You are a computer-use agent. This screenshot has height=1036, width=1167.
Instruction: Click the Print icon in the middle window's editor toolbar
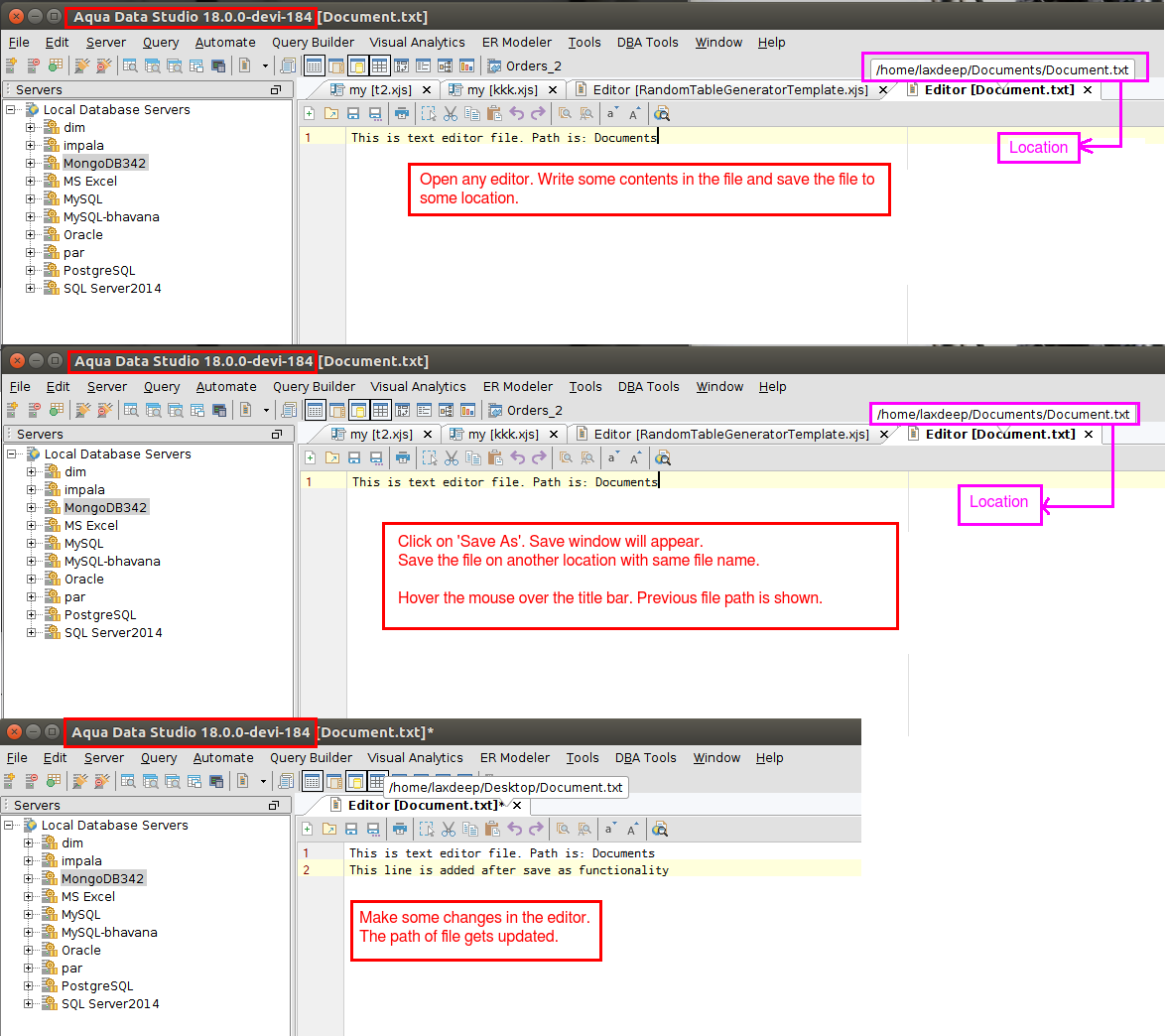click(x=403, y=458)
